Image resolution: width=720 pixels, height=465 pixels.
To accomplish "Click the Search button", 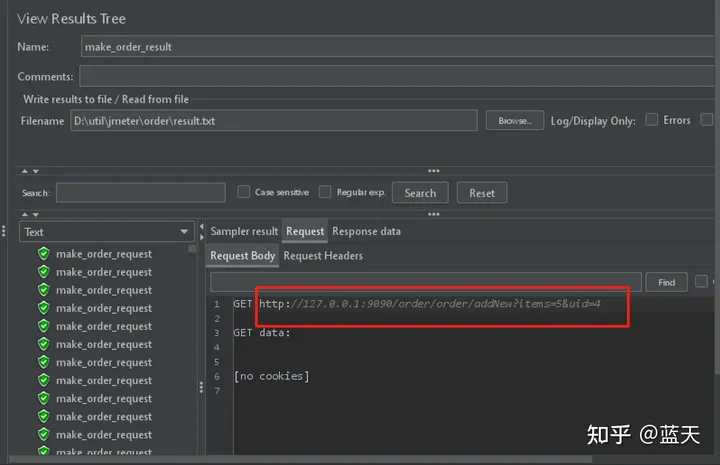I will coord(420,193).
